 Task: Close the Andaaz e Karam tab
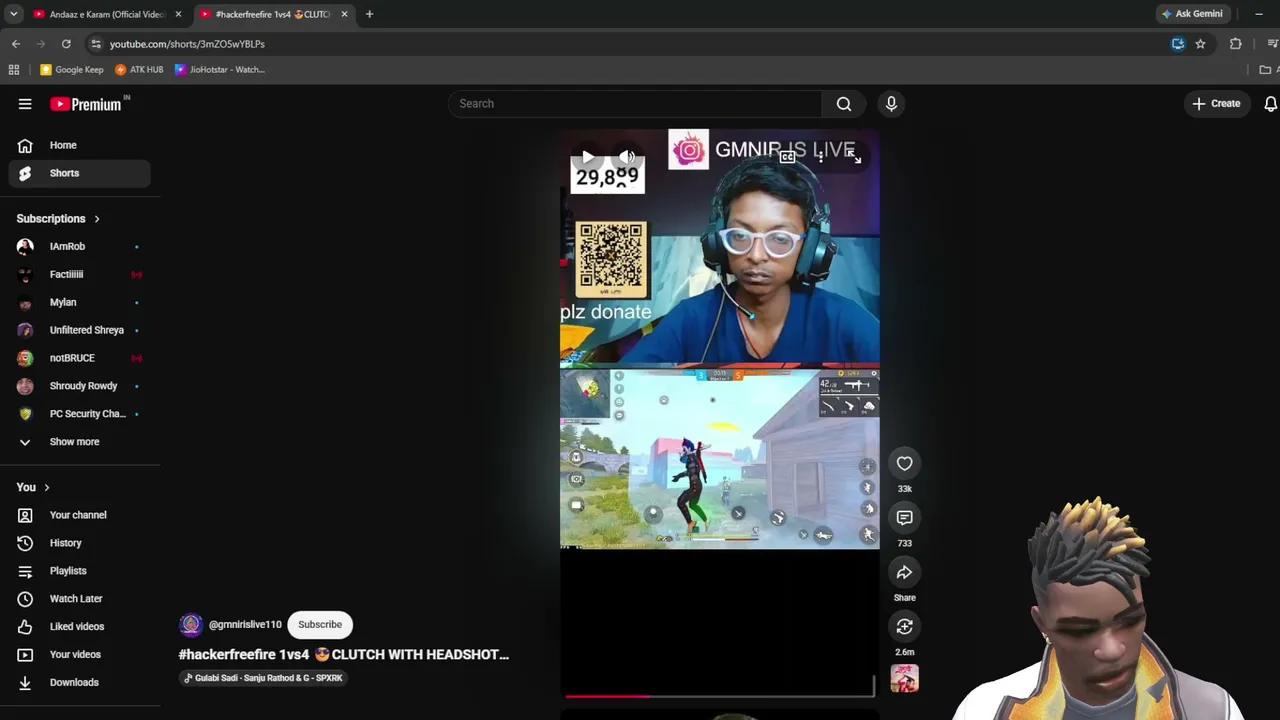click(x=178, y=14)
